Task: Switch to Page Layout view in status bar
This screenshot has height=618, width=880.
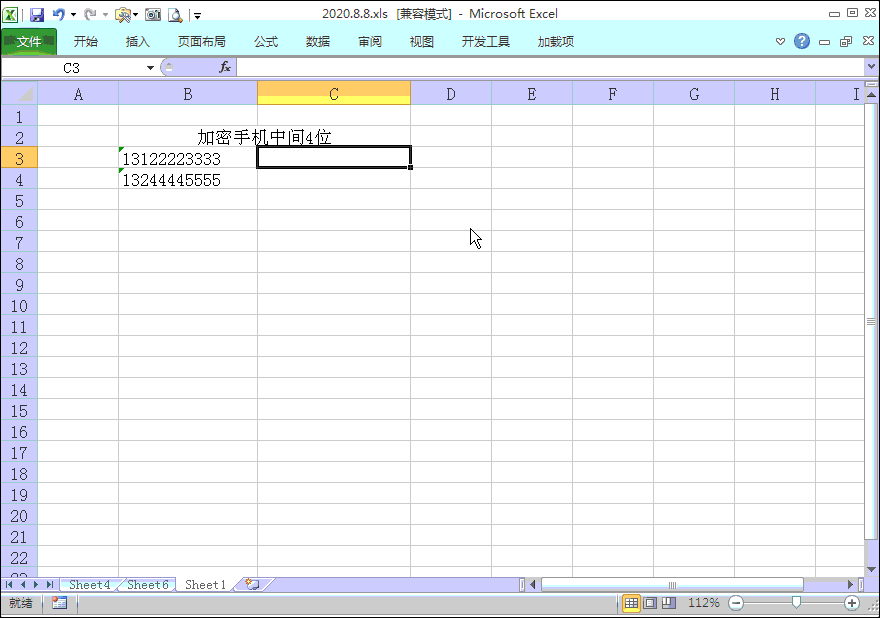Action: click(650, 603)
